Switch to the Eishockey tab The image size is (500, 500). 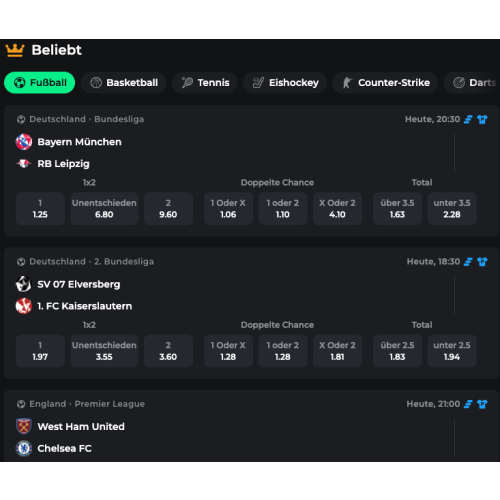pyautogui.click(x=285, y=83)
